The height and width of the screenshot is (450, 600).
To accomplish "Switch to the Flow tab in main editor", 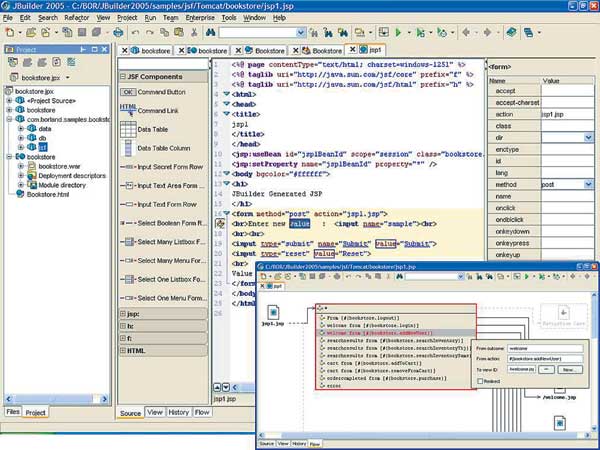I will coord(202,412).
